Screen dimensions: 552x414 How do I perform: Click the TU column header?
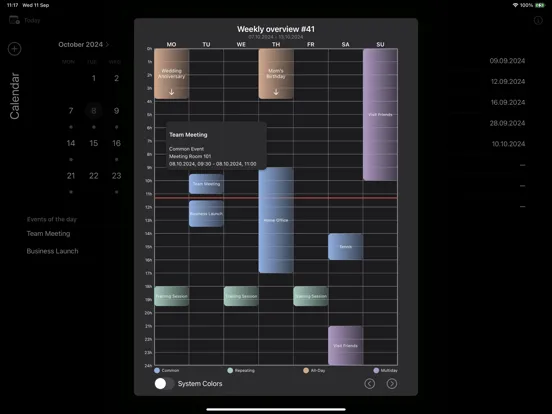[206, 44]
